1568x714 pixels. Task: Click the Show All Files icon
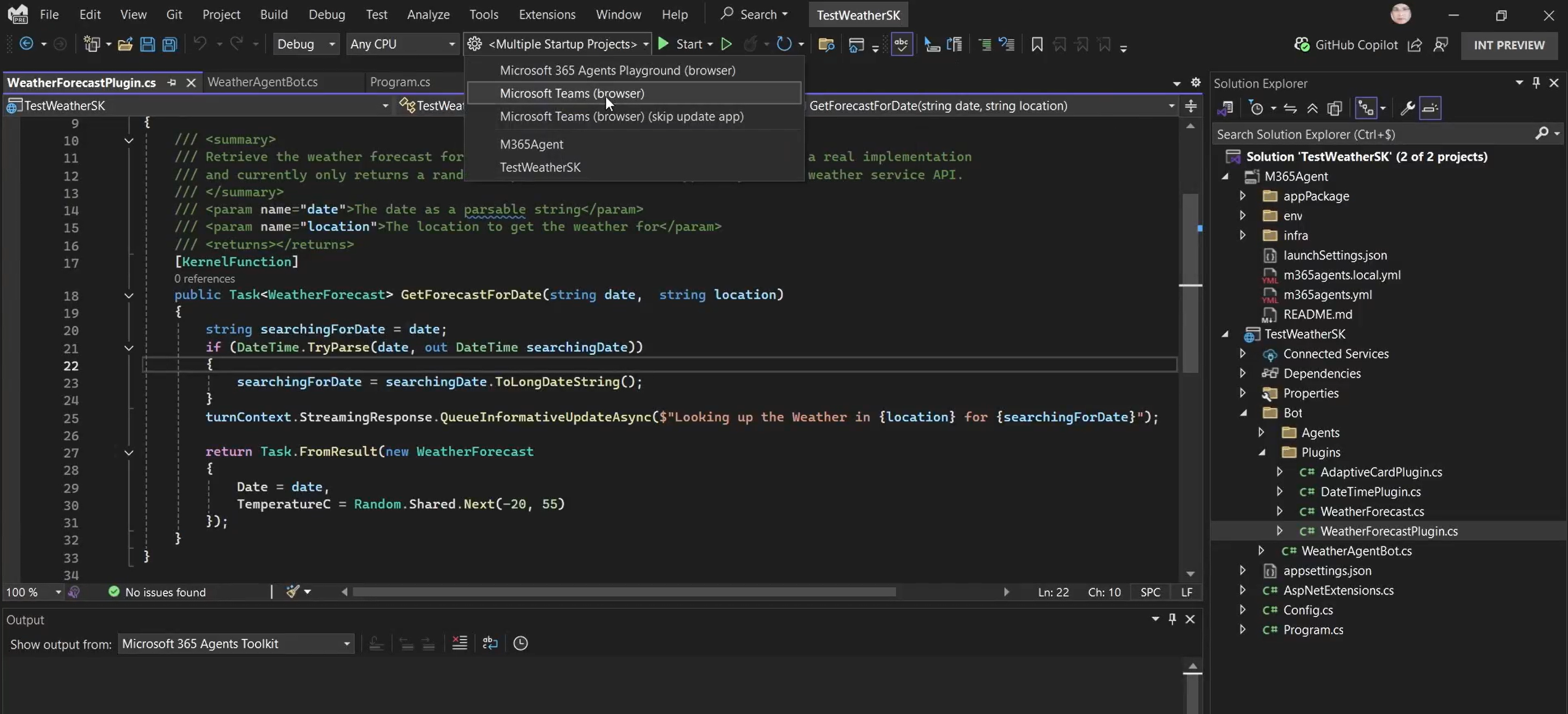click(x=1334, y=108)
